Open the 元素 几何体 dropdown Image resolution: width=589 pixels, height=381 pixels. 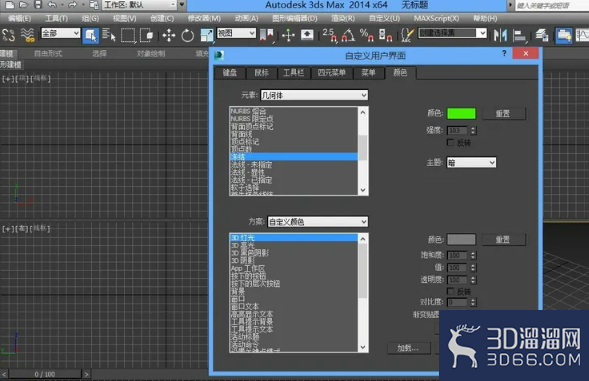click(x=314, y=95)
